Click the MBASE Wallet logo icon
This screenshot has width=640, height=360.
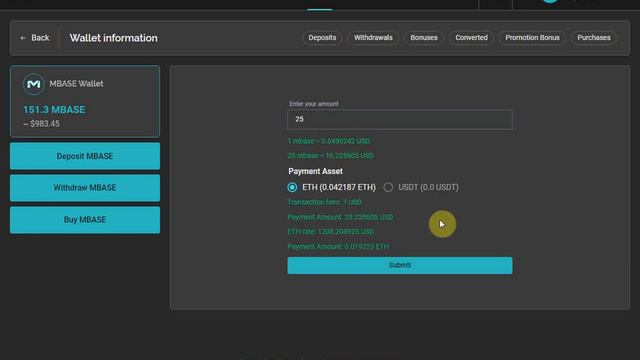[x=33, y=84]
